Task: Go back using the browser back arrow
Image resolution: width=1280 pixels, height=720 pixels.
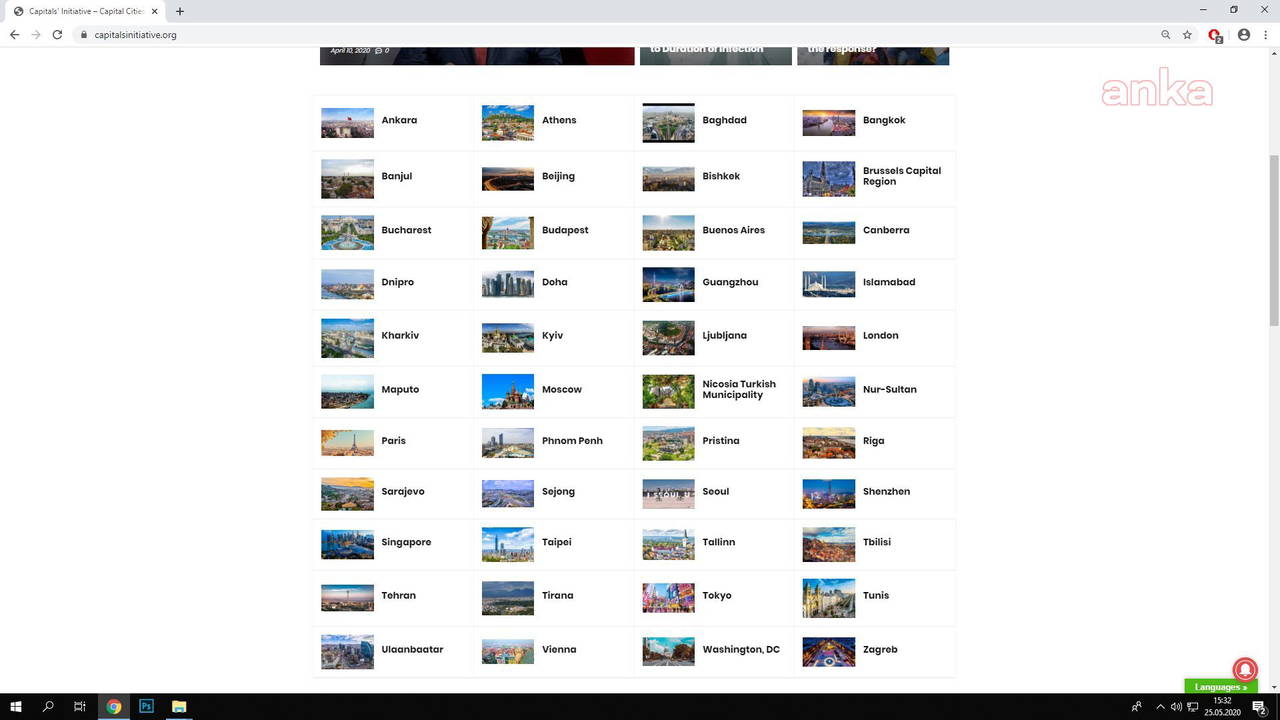Action: tap(14, 35)
